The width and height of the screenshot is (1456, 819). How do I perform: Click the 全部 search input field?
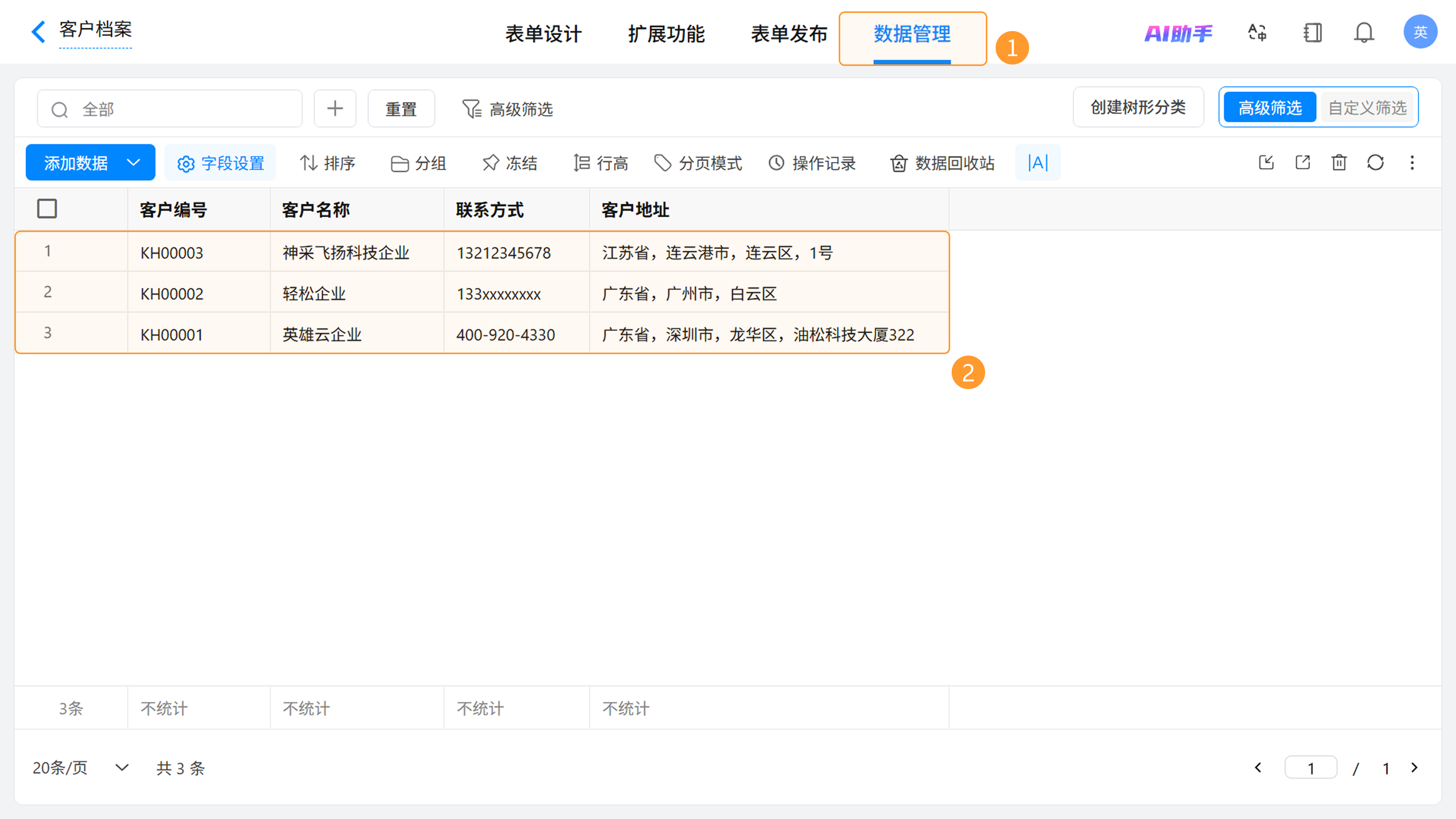pos(169,109)
